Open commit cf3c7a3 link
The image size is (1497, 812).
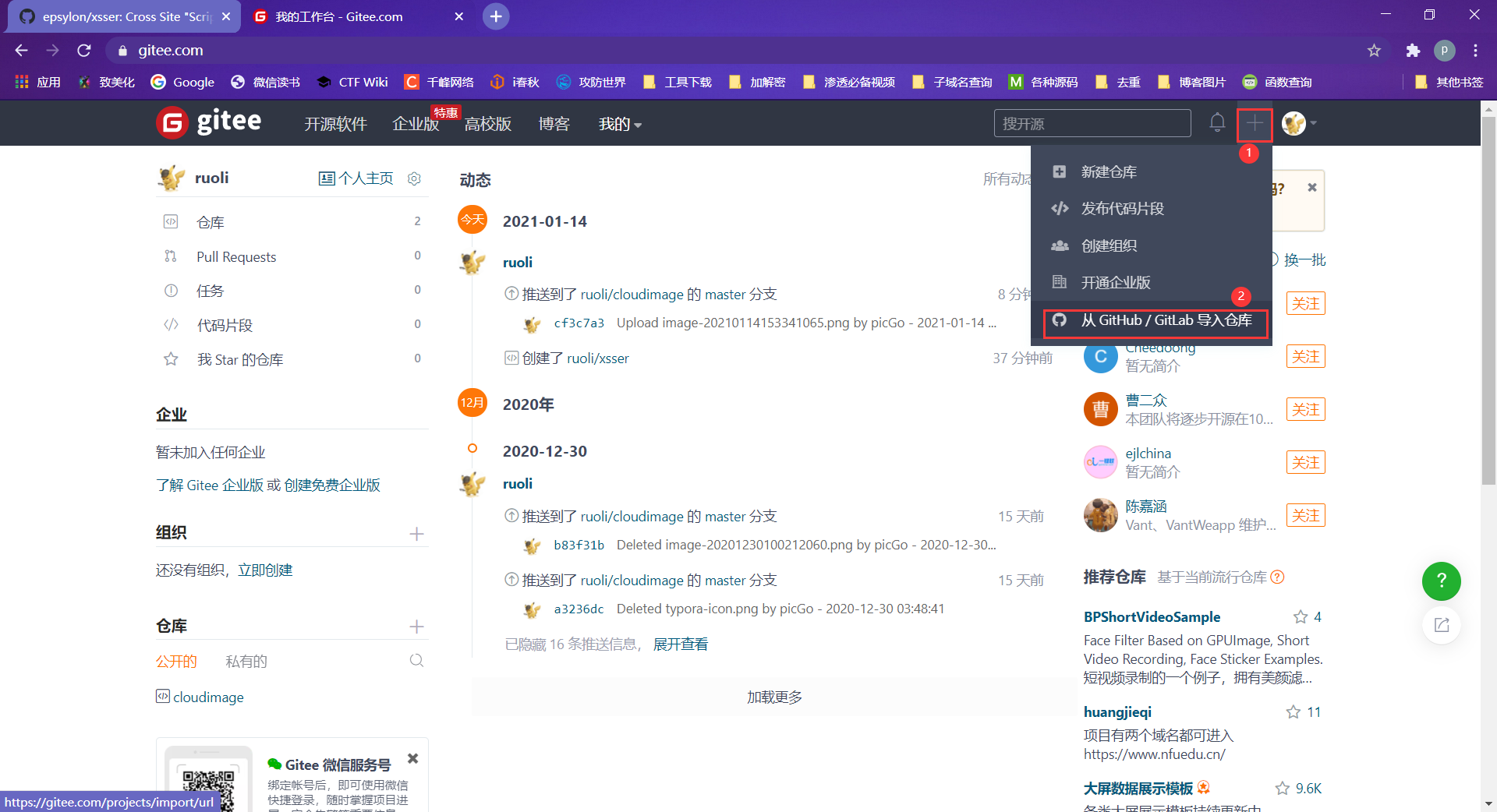(579, 323)
